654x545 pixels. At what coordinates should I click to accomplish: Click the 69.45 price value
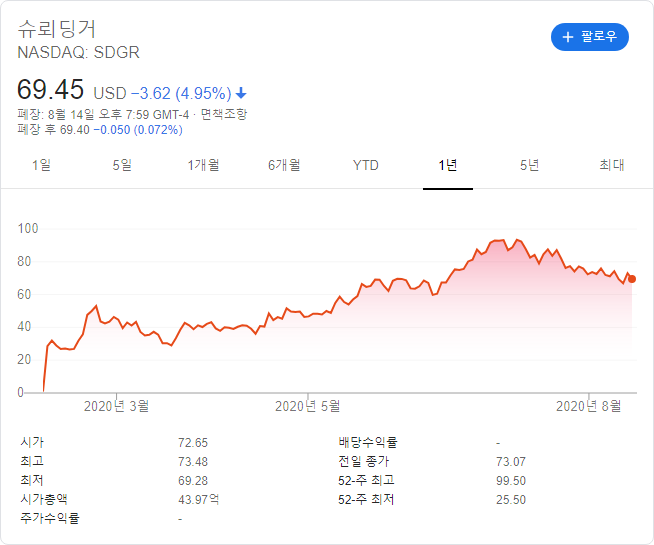tap(50, 89)
